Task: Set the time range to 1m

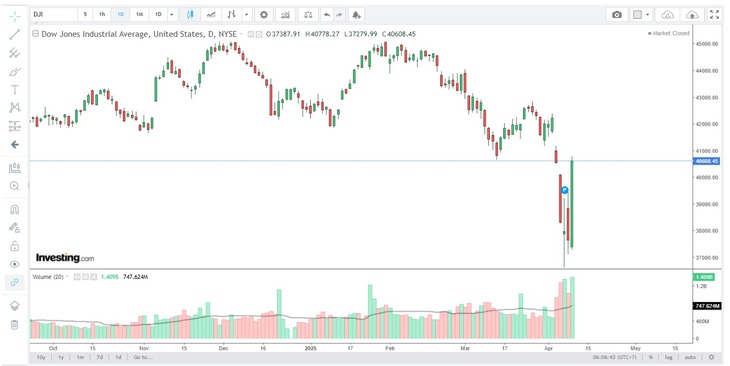Action: 81,357
